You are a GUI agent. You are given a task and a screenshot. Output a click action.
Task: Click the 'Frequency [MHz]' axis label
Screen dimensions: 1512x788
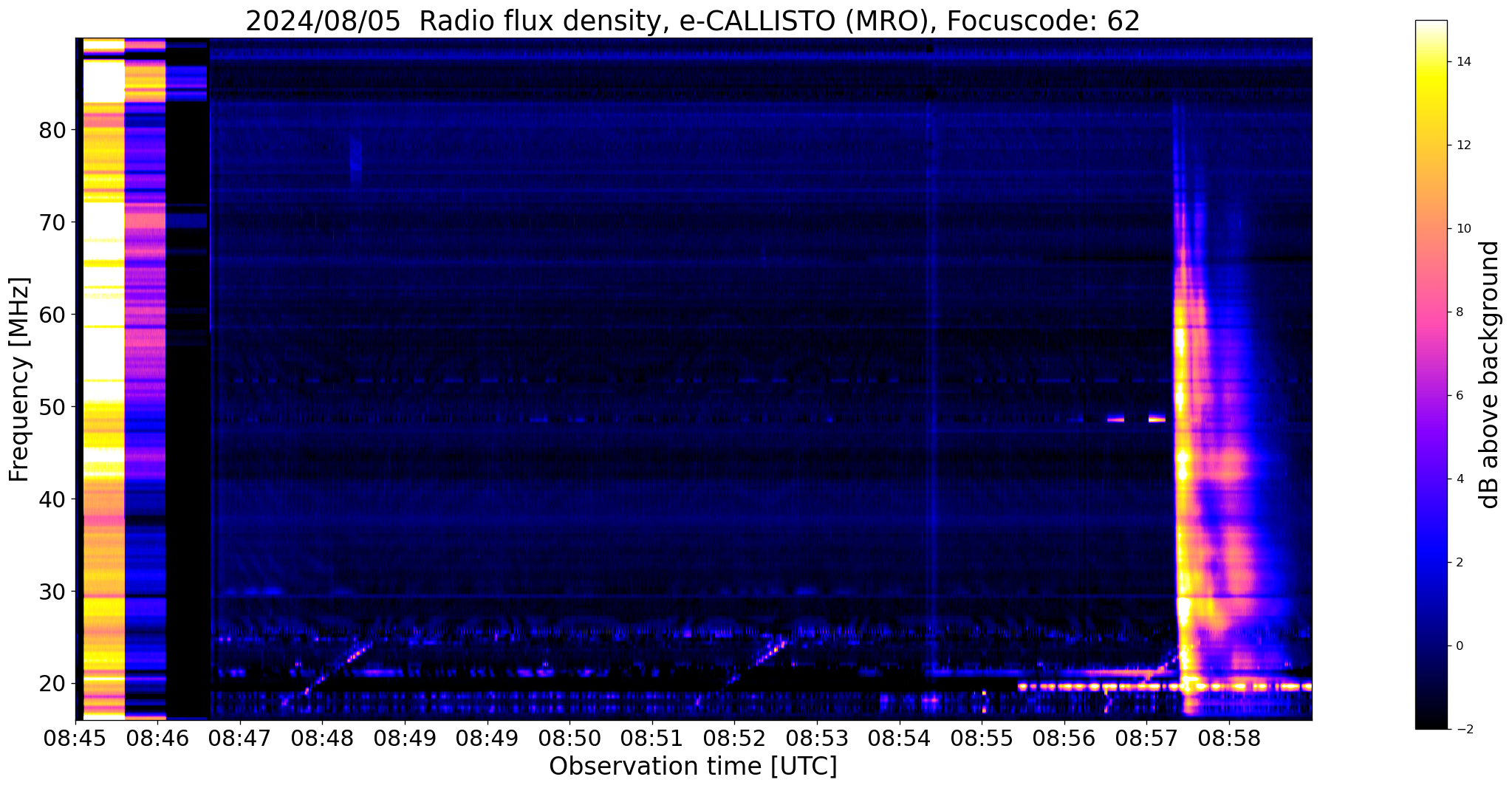point(20,380)
